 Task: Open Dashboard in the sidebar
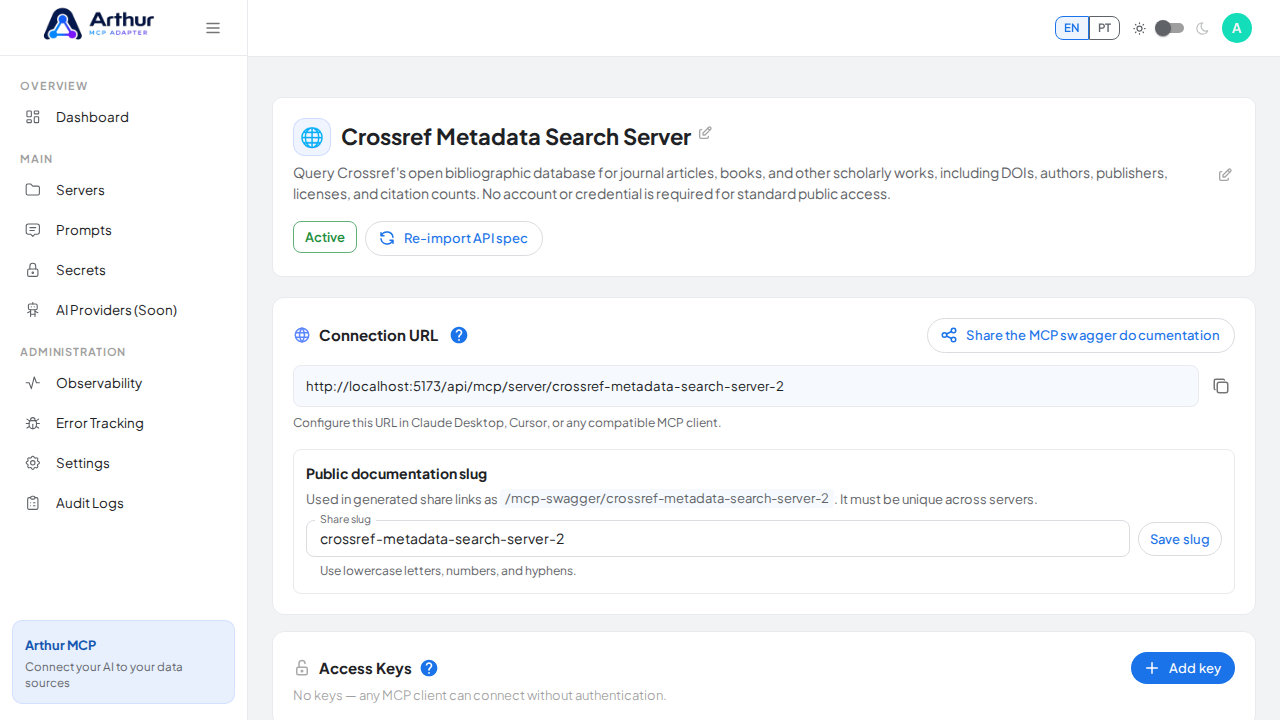124,117
